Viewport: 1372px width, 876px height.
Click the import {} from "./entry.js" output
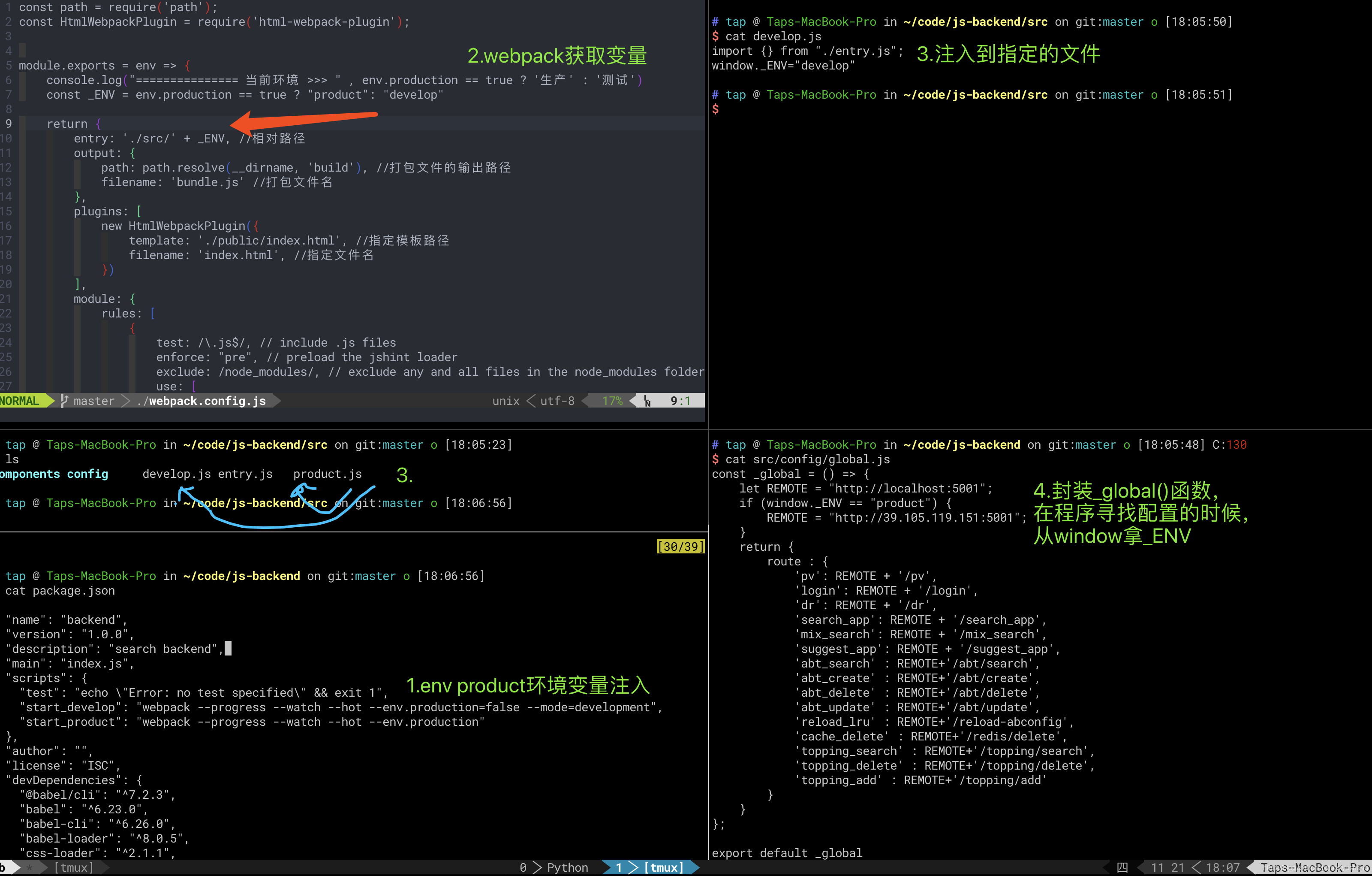(807, 51)
